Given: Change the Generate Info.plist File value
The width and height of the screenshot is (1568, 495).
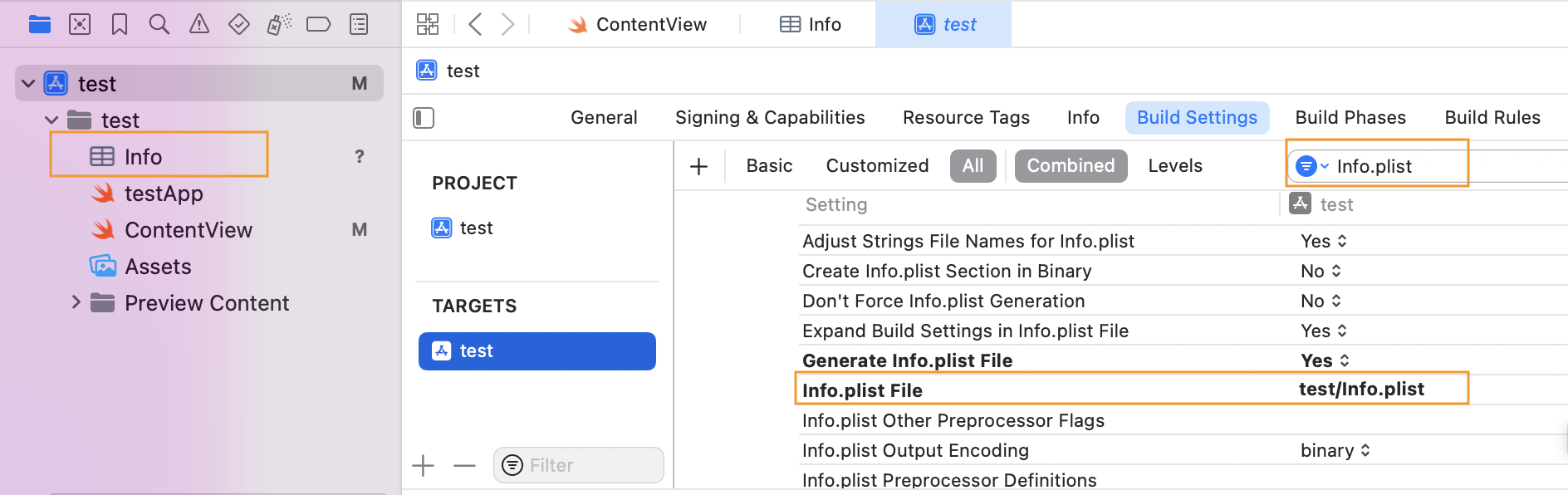Looking at the screenshot, I should (x=1325, y=360).
